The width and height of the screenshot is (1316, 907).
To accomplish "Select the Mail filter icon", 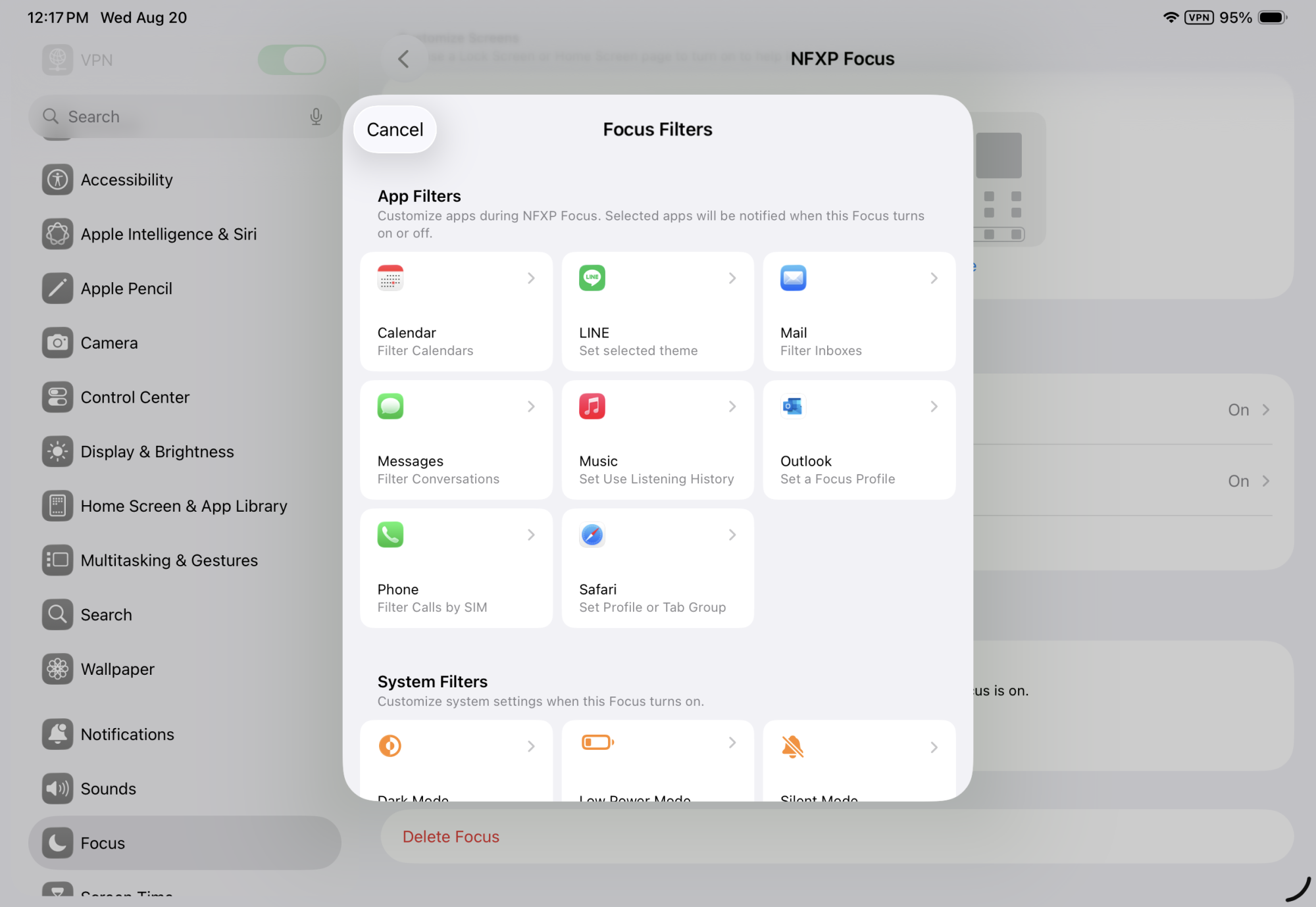I will [793, 278].
